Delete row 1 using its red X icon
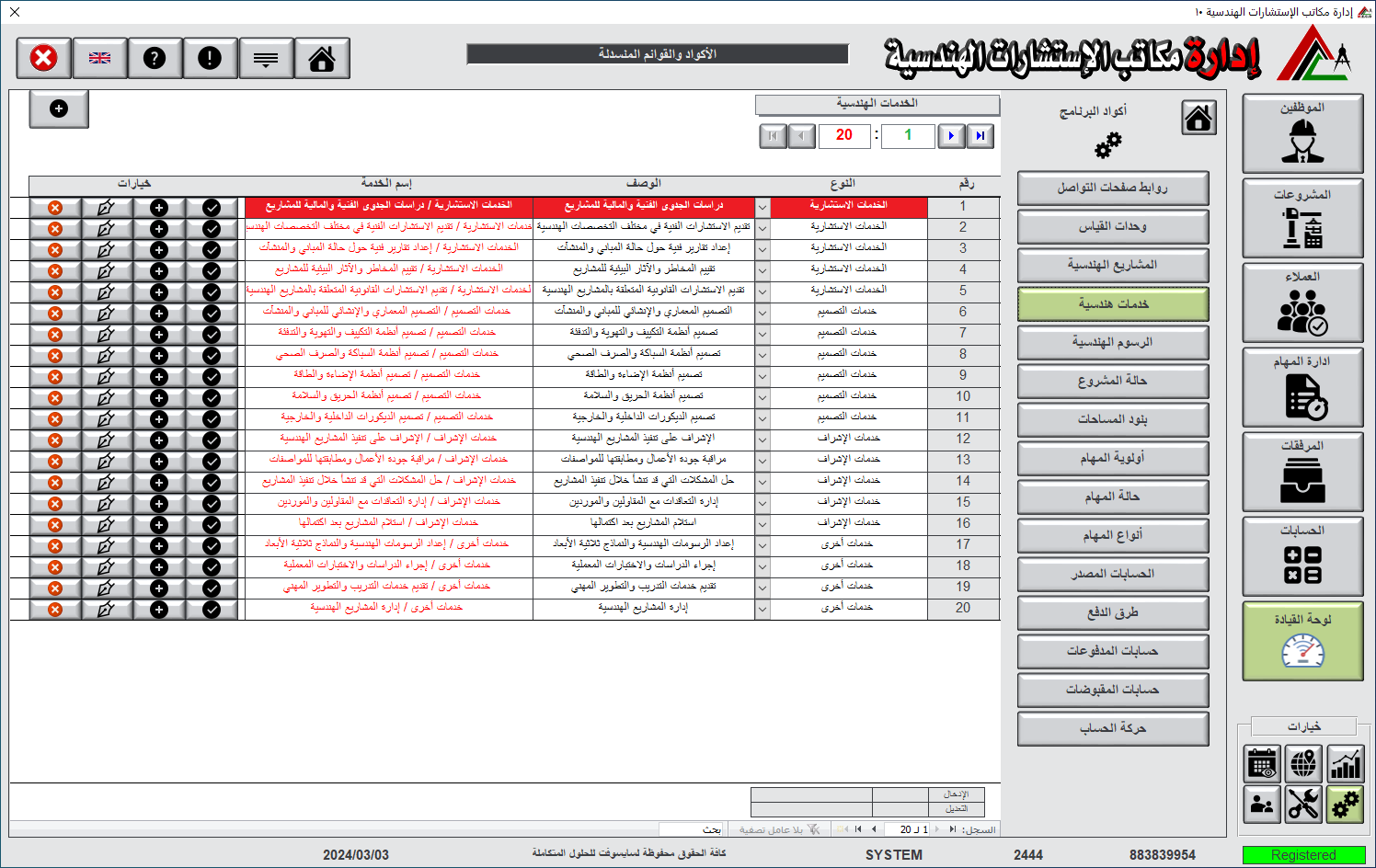The height and width of the screenshot is (868, 1376). (x=55, y=208)
